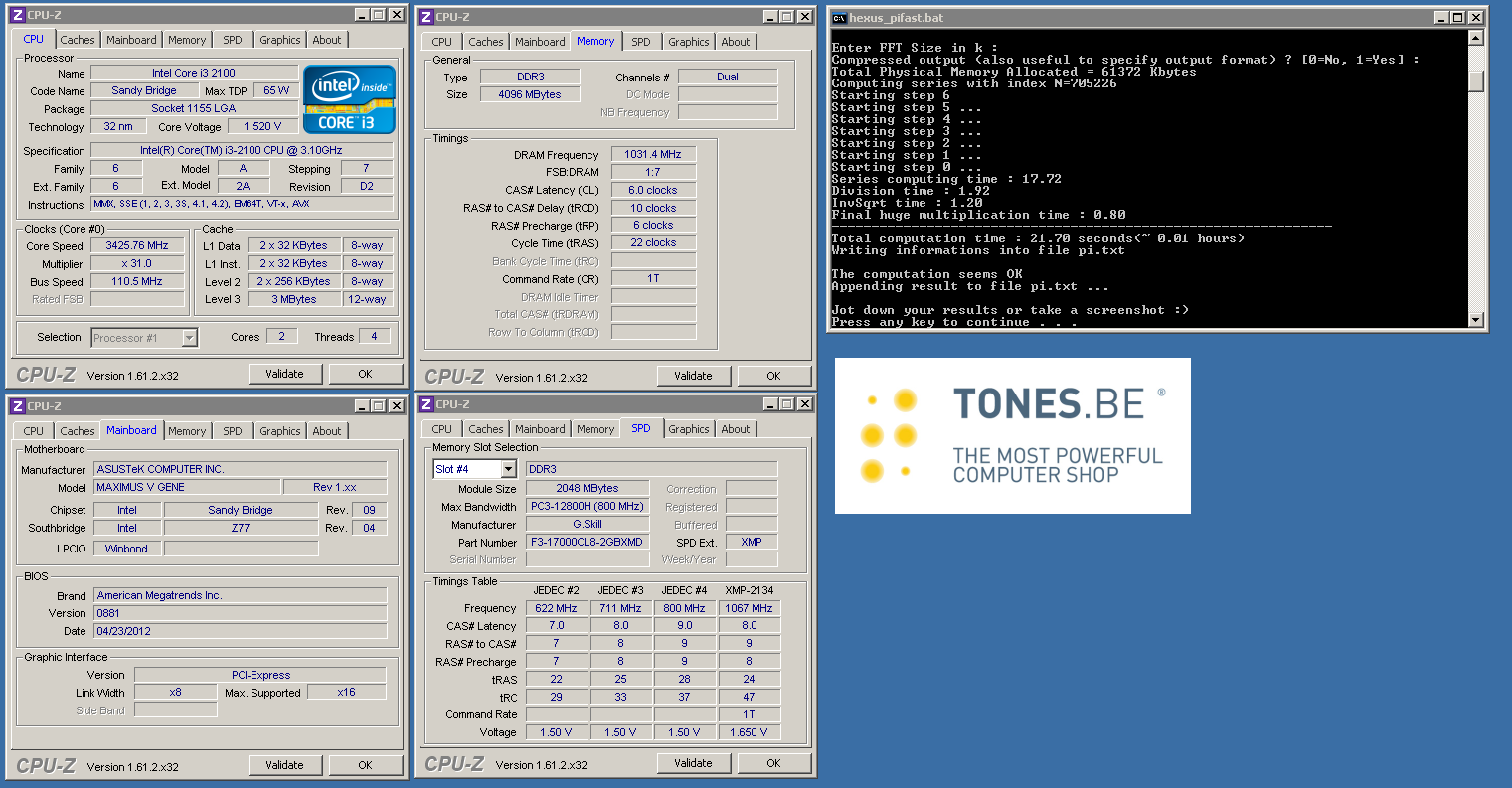Screen dimensions: 1512x788
Task: Click the XMP voltage 1.650 V cell
Action: [x=749, y=732]
